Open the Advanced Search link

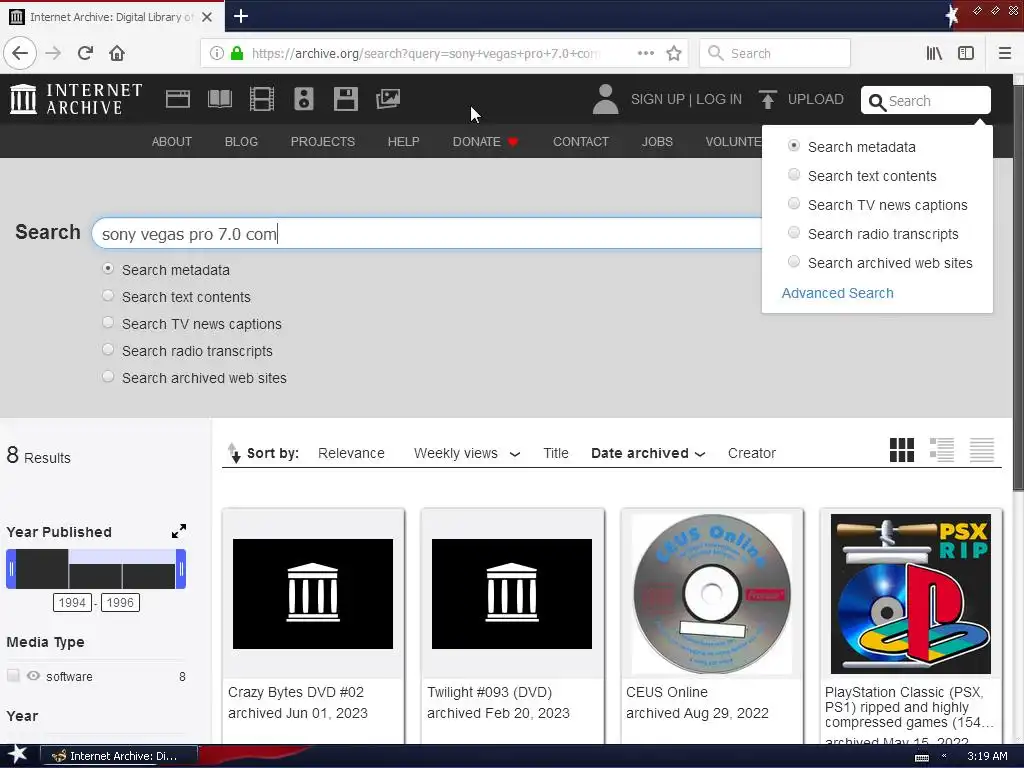coord(837,293)
